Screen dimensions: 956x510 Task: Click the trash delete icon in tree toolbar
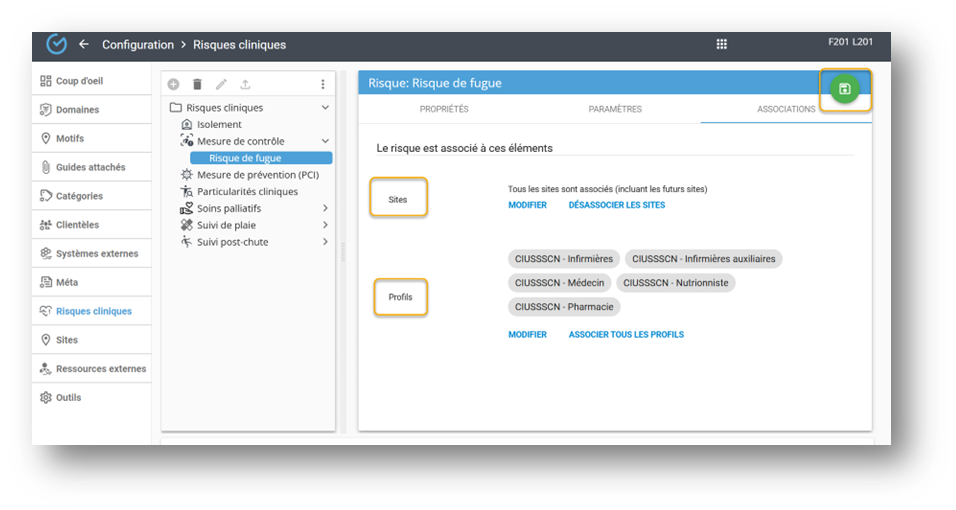coord(197,85)
